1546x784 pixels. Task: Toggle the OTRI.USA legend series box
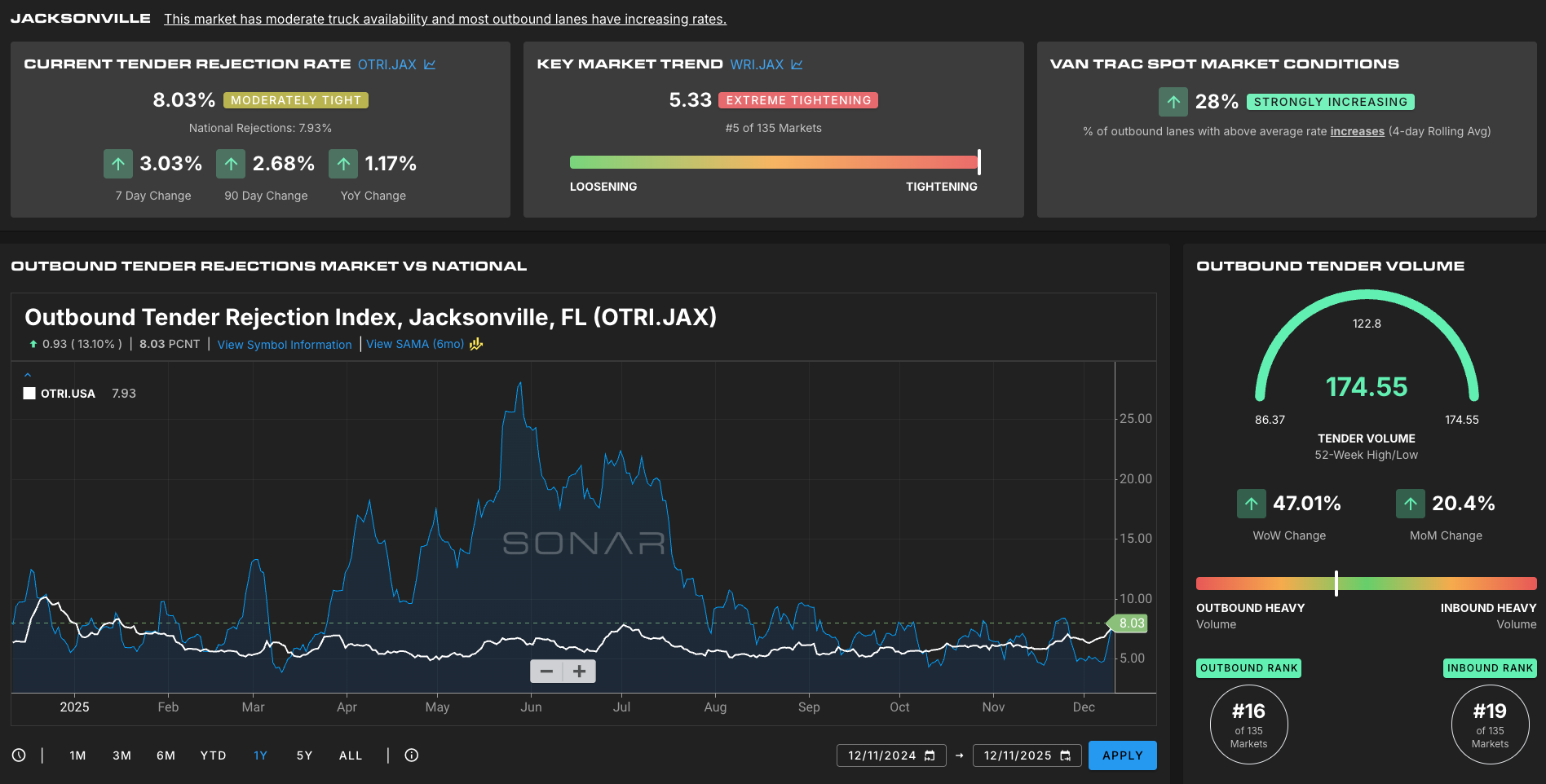pyautogui.click(x=29, y=394)
